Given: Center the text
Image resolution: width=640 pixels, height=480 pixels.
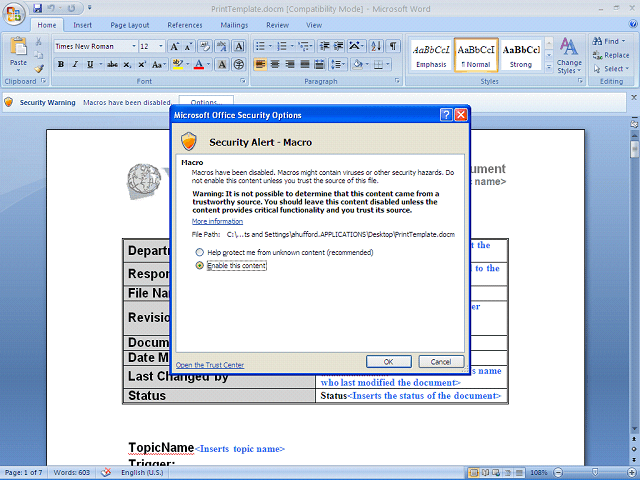Looking at the screenshot, I should point(275,64).
